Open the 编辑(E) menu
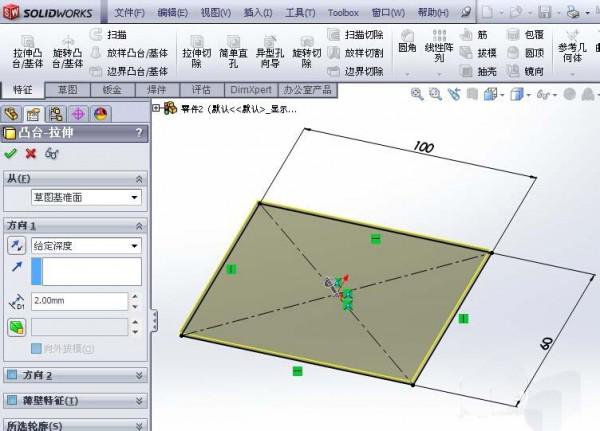 [173, 13]
